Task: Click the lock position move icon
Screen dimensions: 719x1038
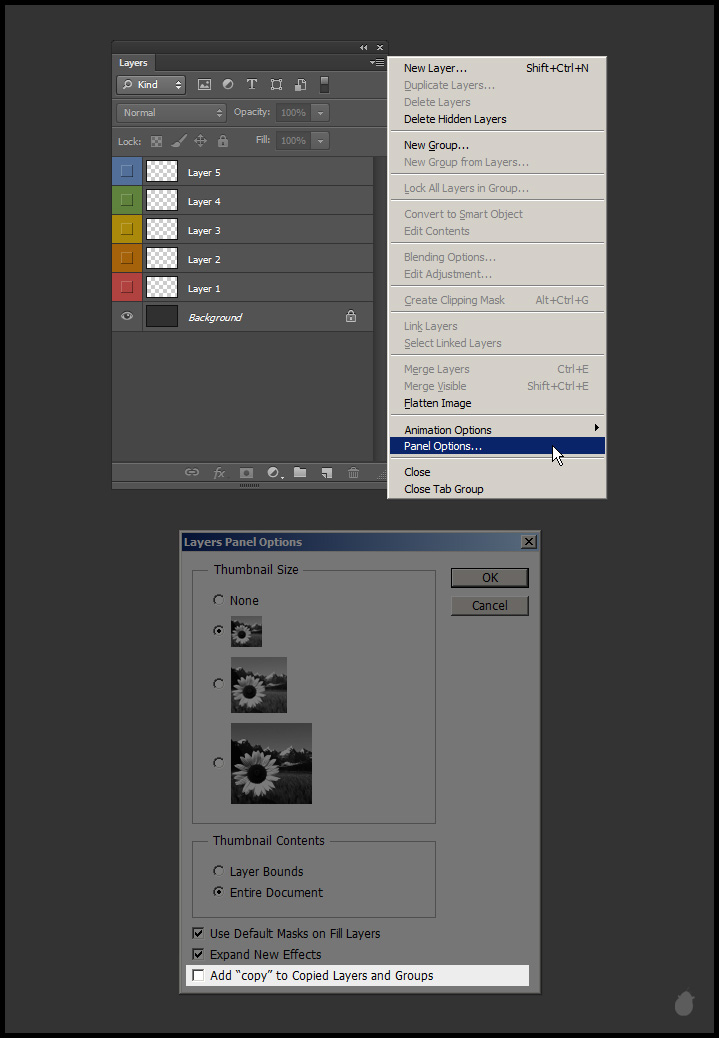Action: click(200, 142)
